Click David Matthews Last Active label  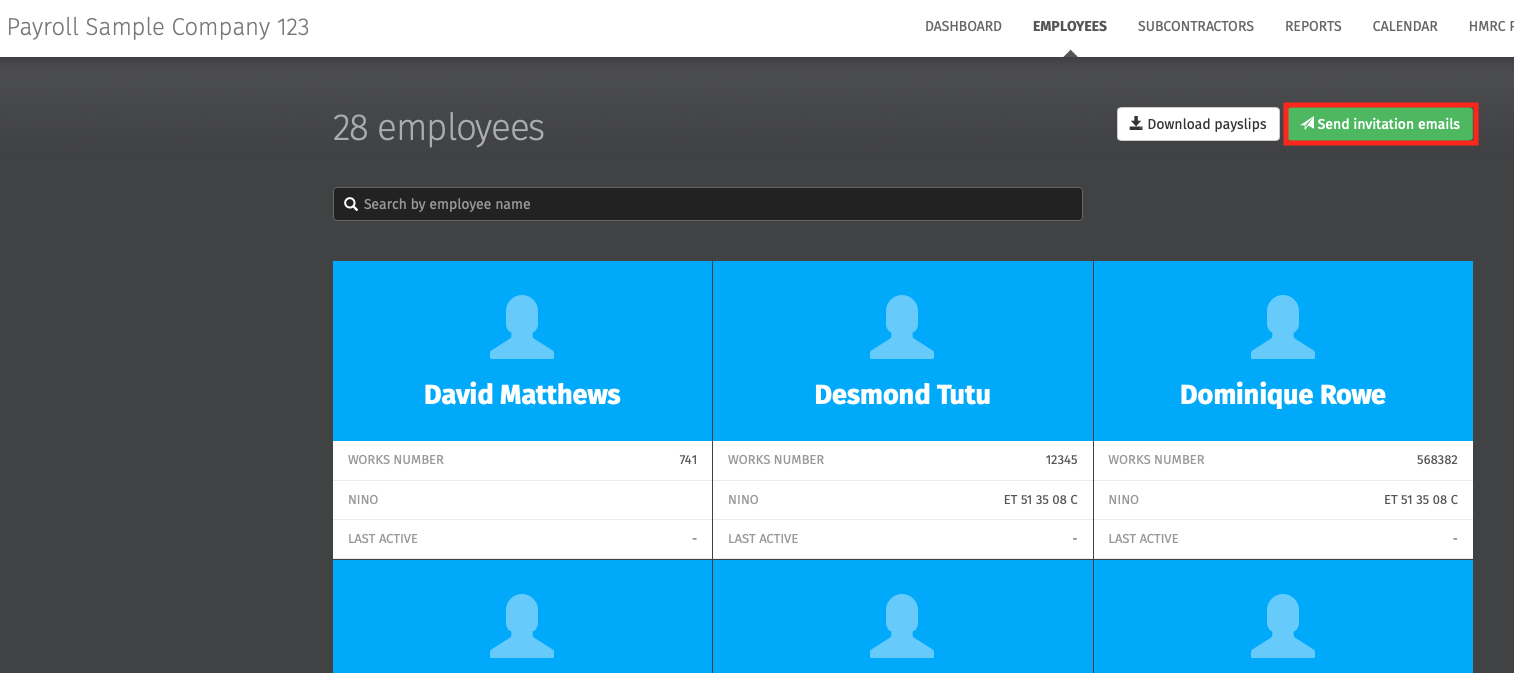tap(383, 538)
